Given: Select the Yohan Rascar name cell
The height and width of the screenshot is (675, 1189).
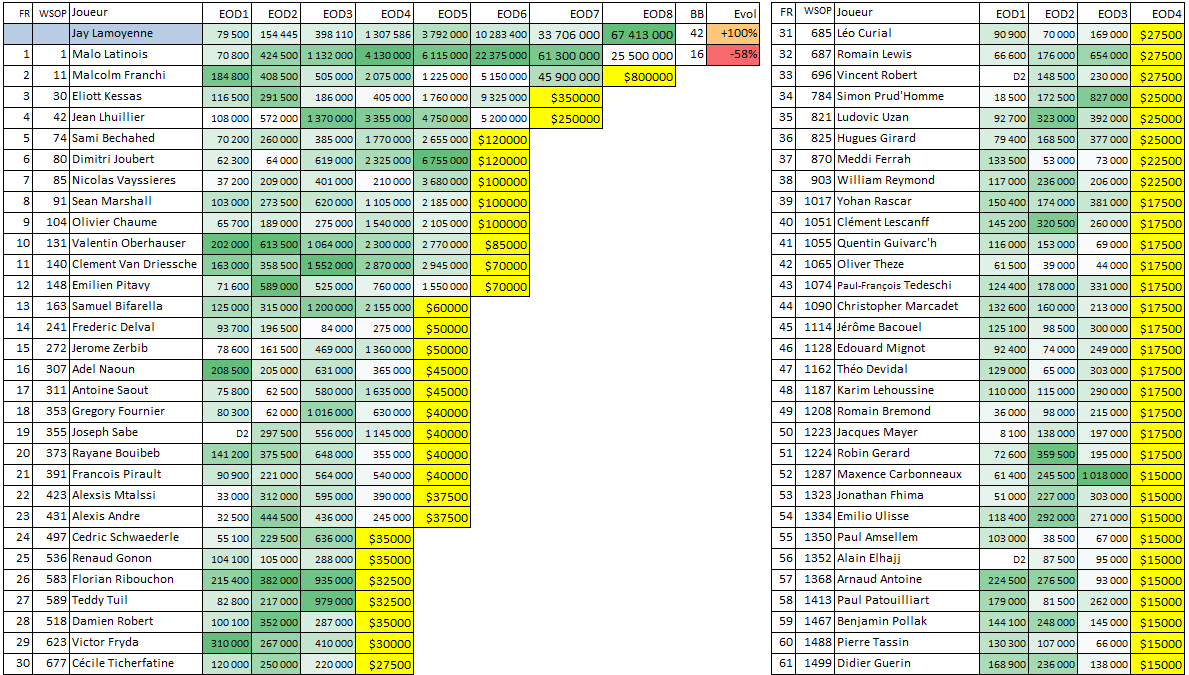Looking at the screenshot, I should [906, 202].
